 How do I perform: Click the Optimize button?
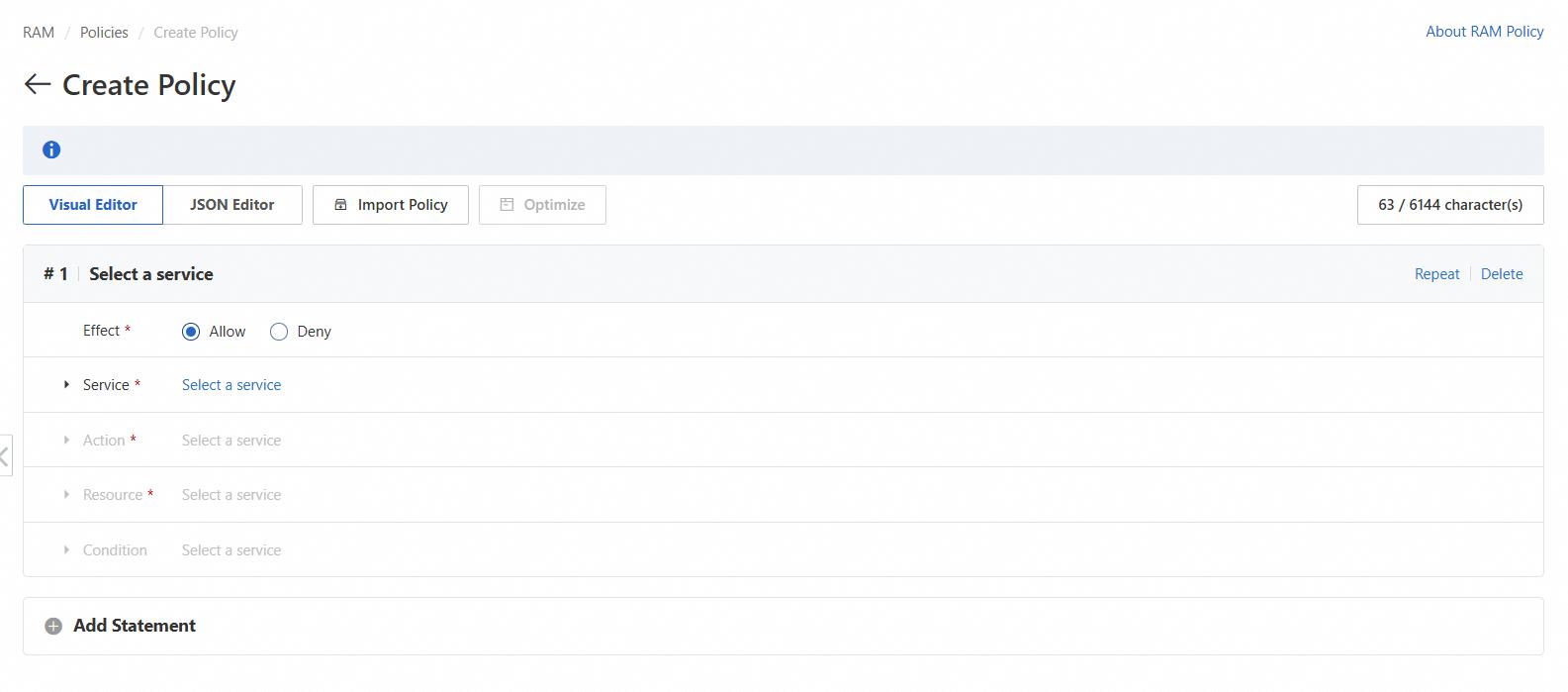542,205
